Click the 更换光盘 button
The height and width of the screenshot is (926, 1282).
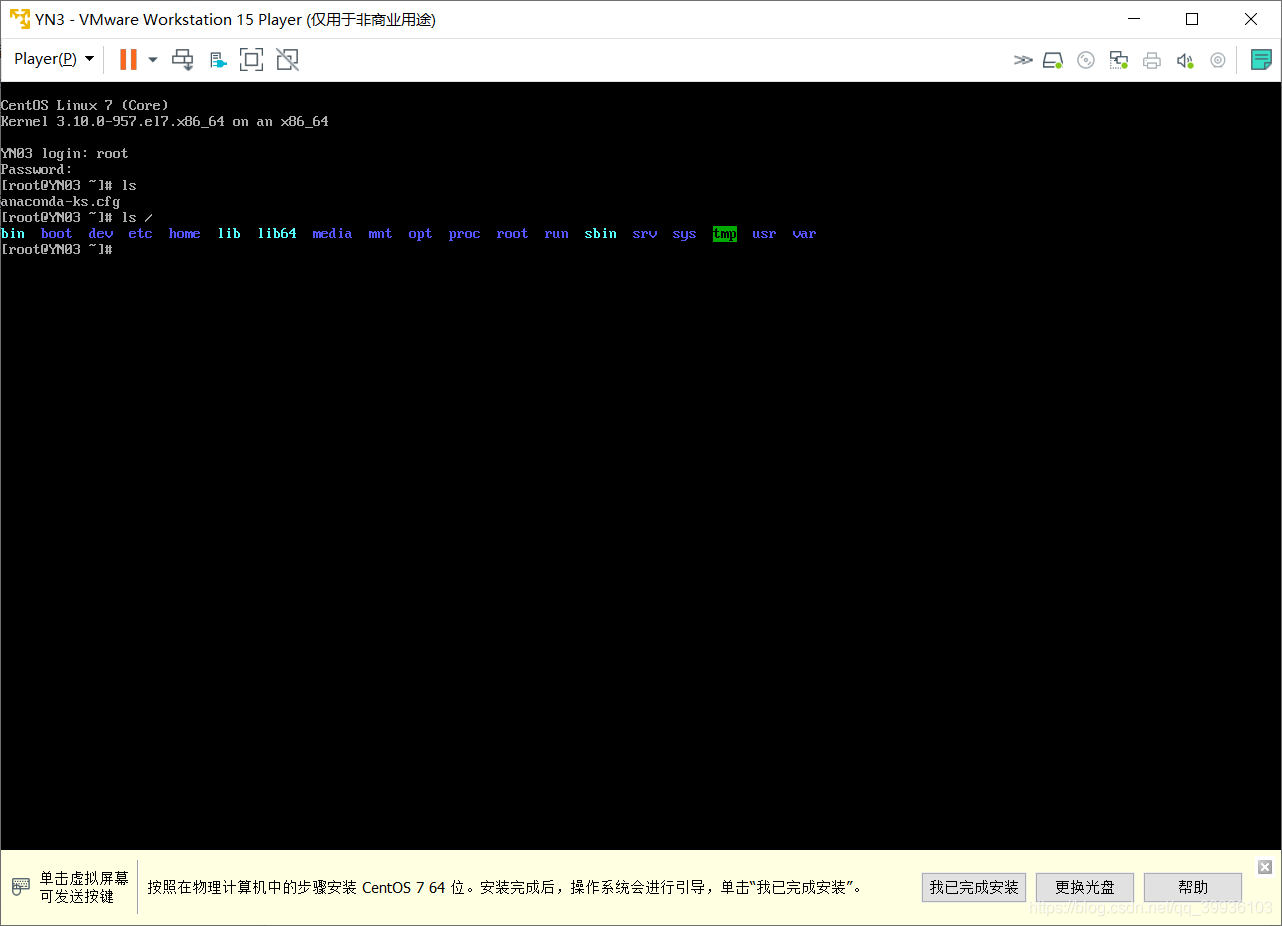(x=1085, y=887)
